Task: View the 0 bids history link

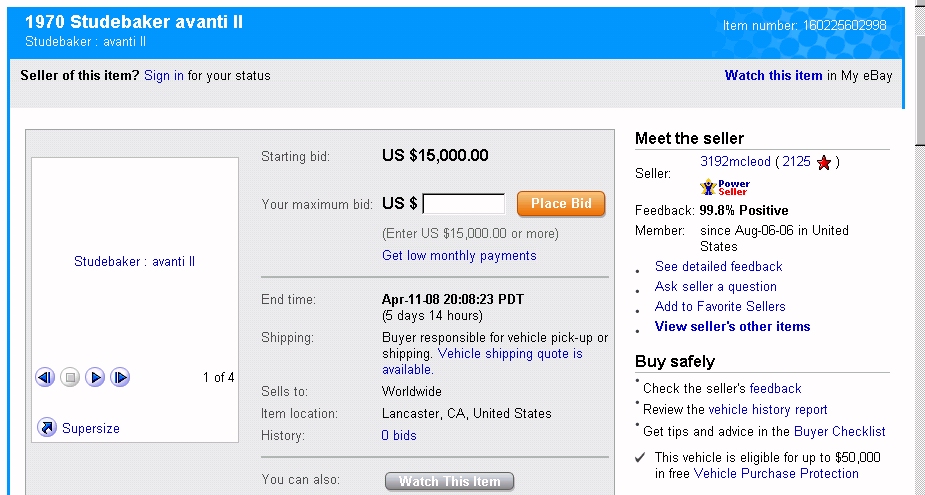Action: (399, 435)
